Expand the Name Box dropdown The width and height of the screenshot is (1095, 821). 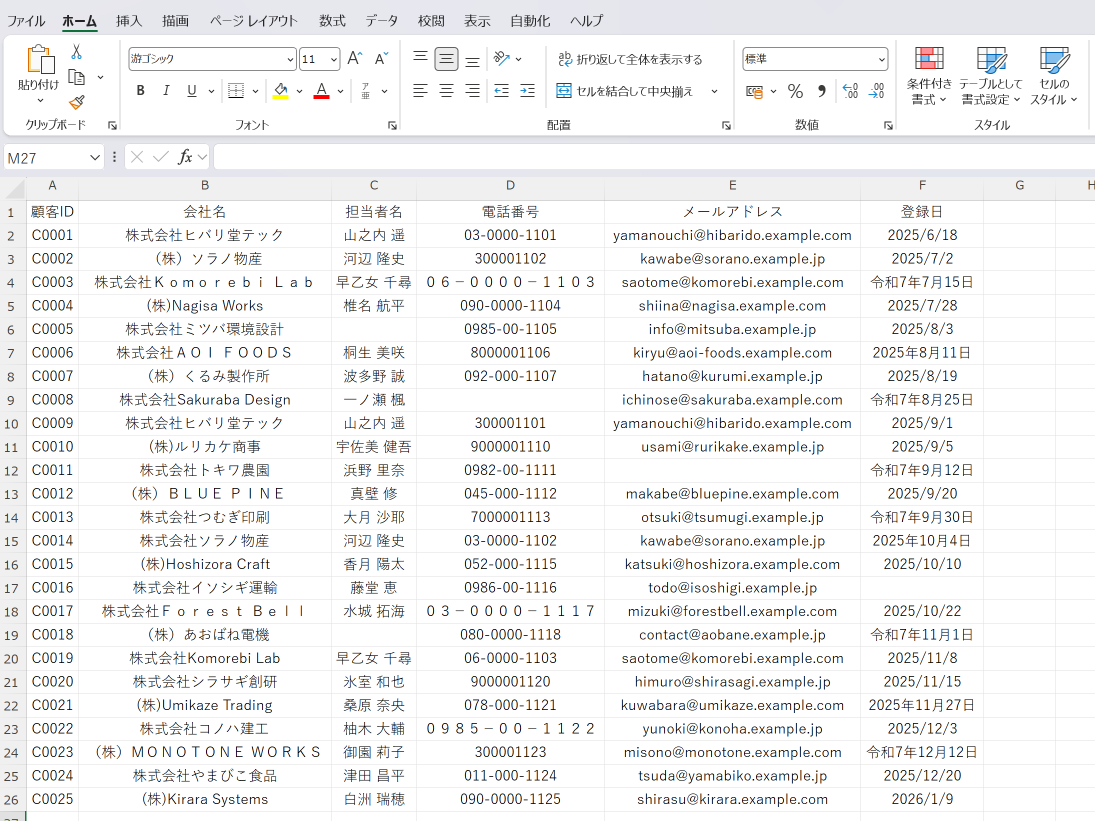click(95, 158)
